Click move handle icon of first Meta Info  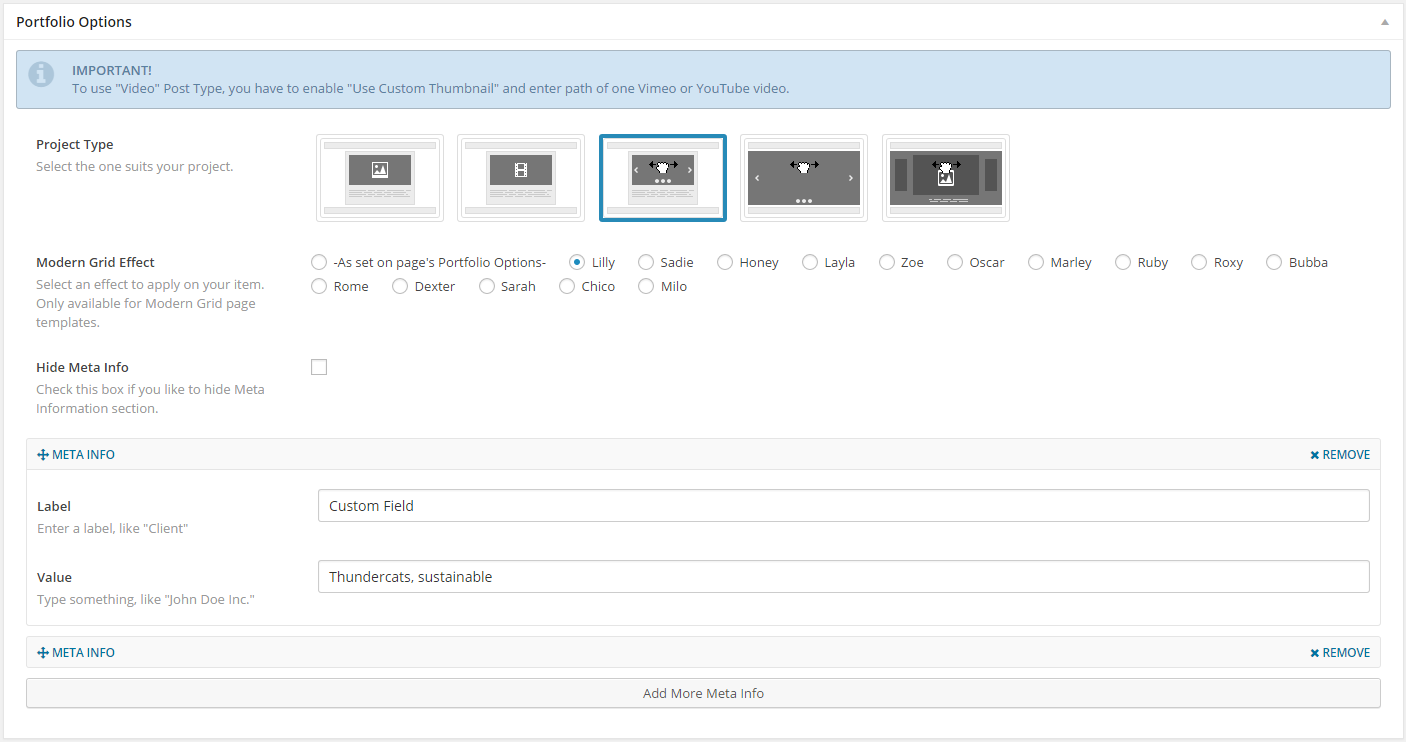click(43, 455)
